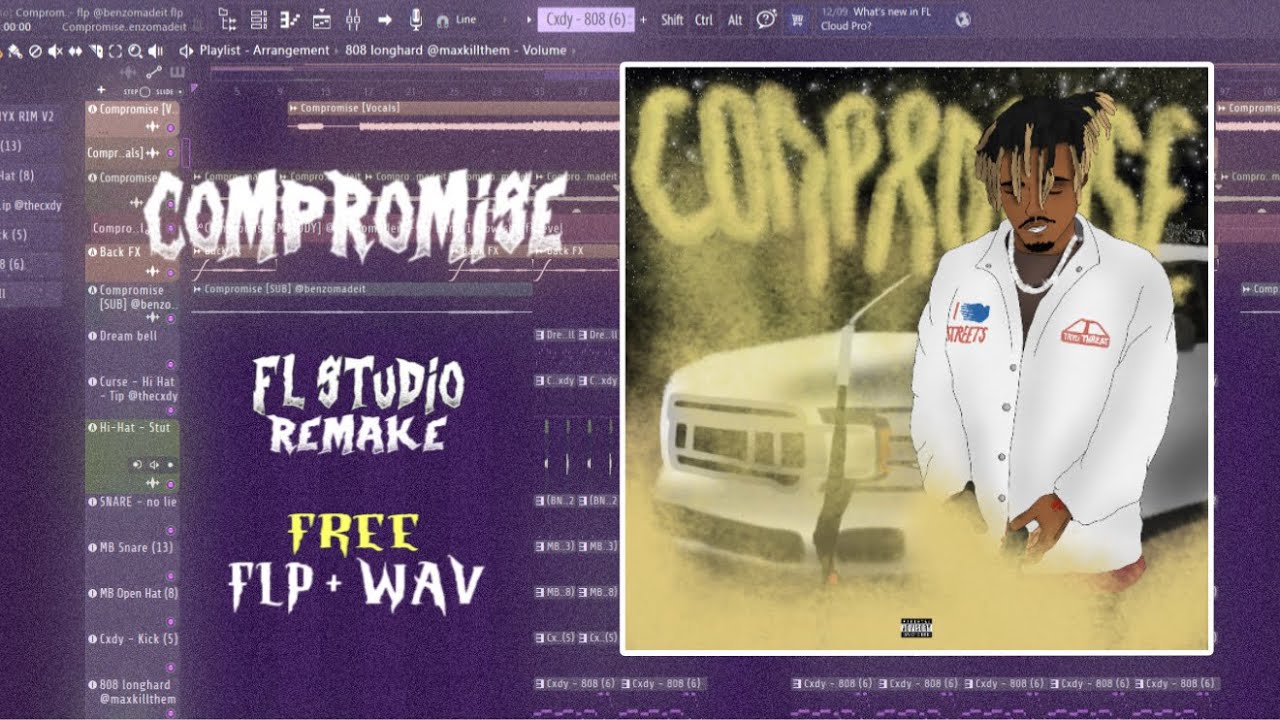Screen dimensions: 1280x720
Task: Select the Slip tool in Playlist toolbar
Action: point(75,51)
